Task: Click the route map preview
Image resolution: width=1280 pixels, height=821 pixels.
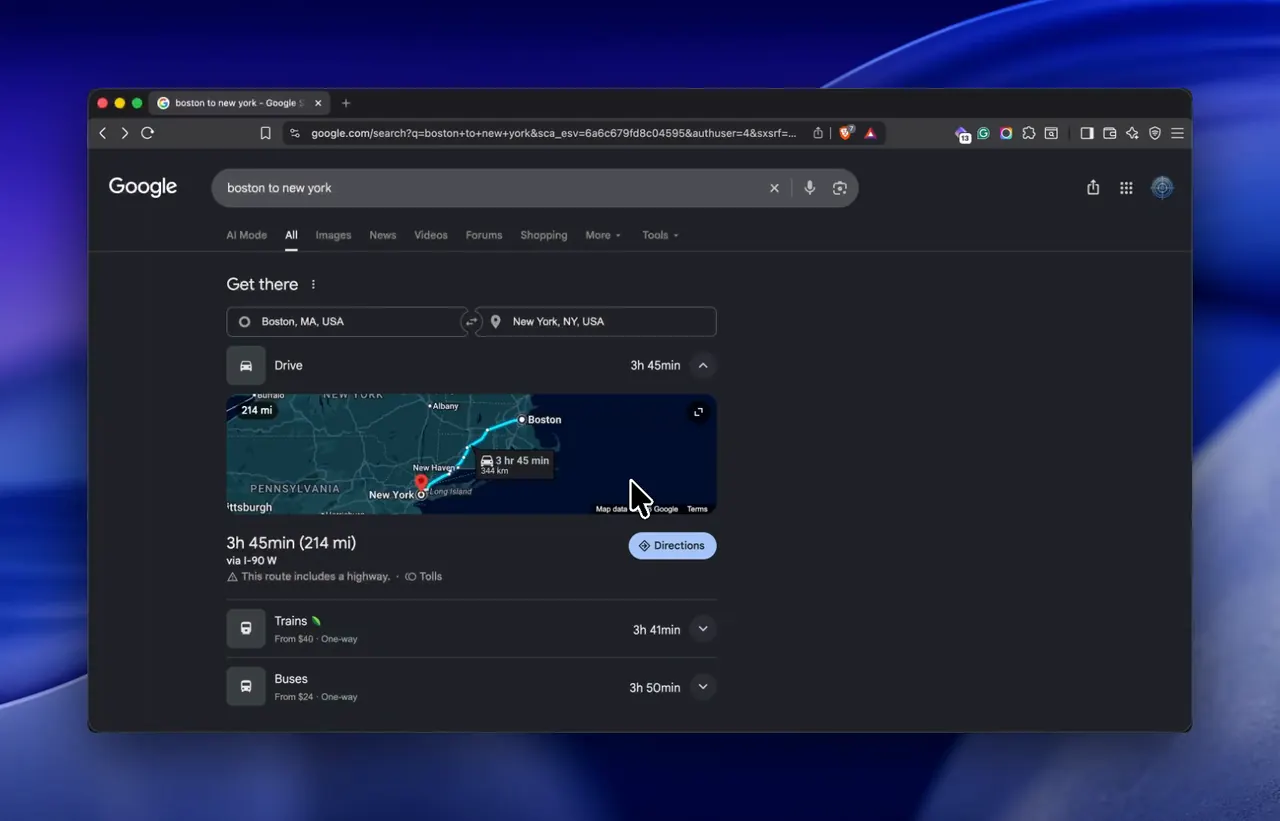Action: tap(471, 454)
